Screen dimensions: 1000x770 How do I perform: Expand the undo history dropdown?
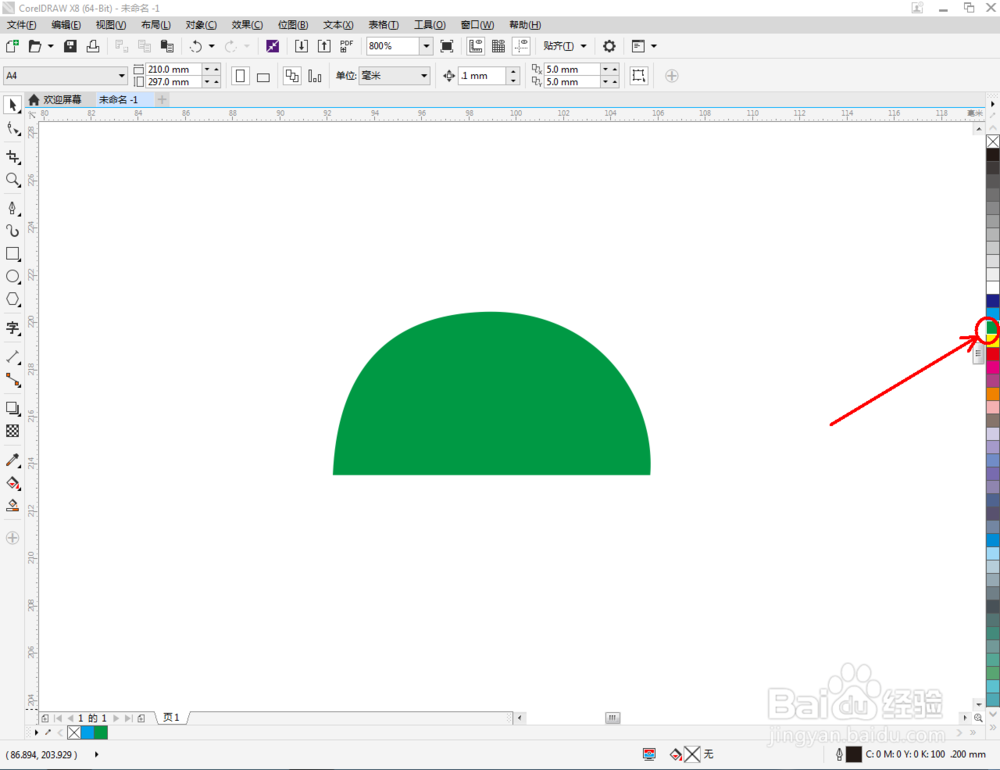(x=212, y=46)
